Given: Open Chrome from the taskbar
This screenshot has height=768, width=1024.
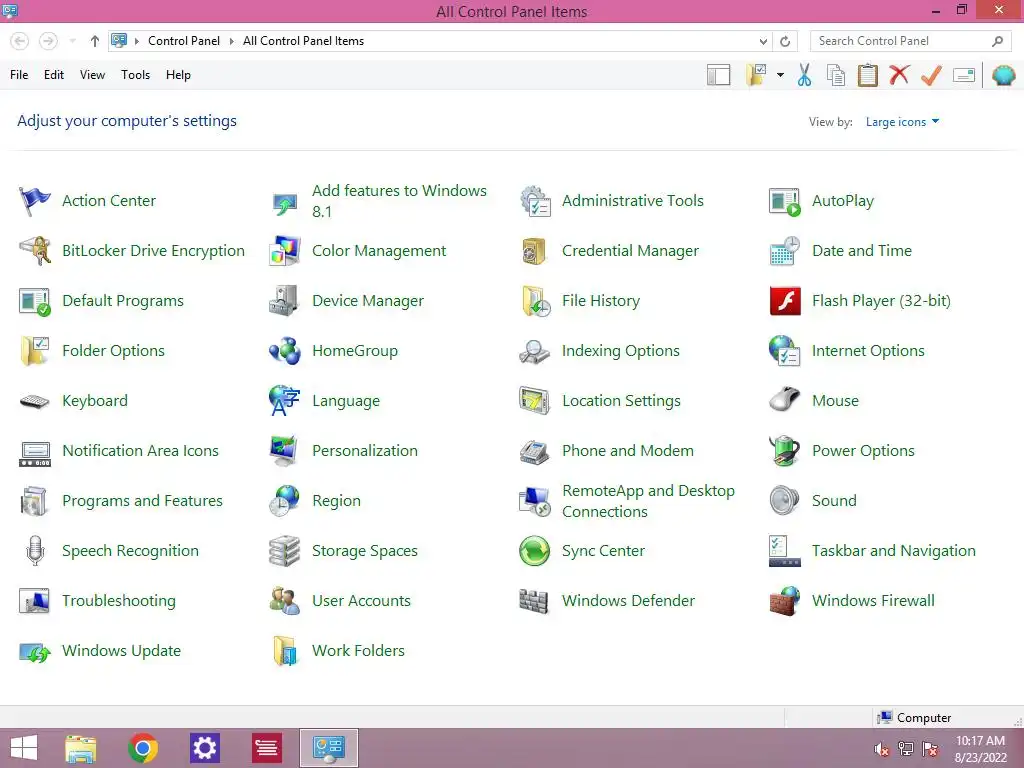Looking at the screenshot, I should [x=143, y=748].
